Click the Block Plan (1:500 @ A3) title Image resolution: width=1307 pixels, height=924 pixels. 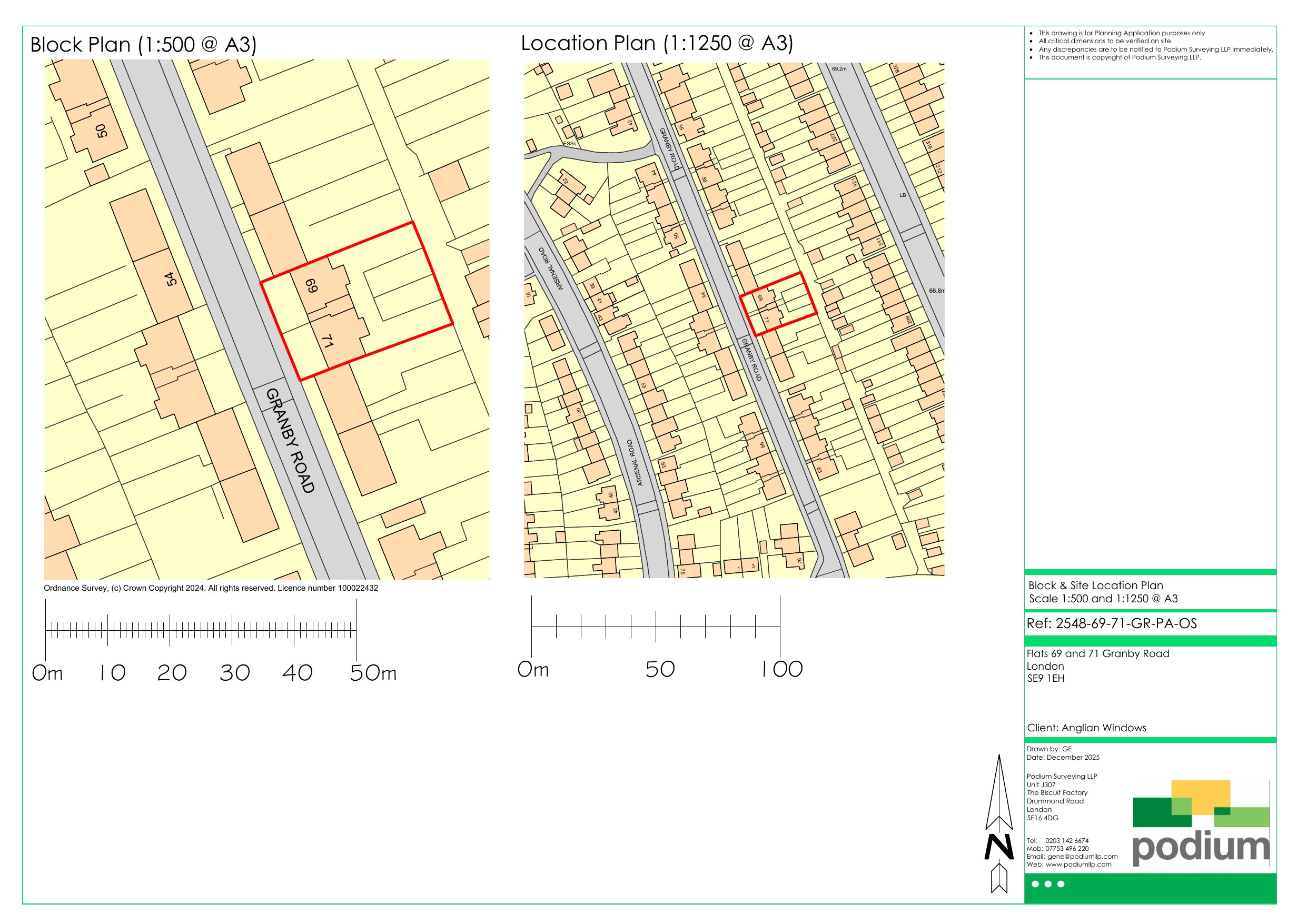pyautogui.click(x=143, y=44)
